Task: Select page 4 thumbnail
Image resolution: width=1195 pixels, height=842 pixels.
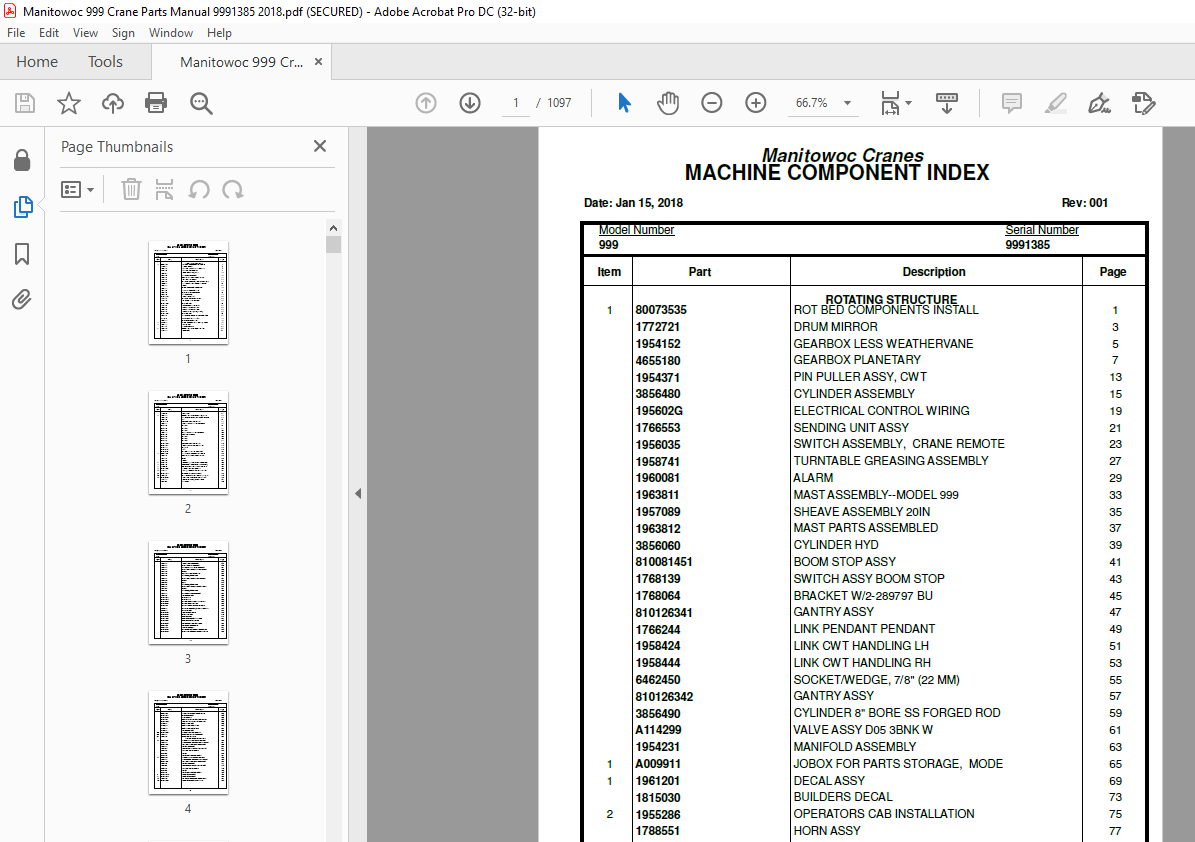Action: 188,743
